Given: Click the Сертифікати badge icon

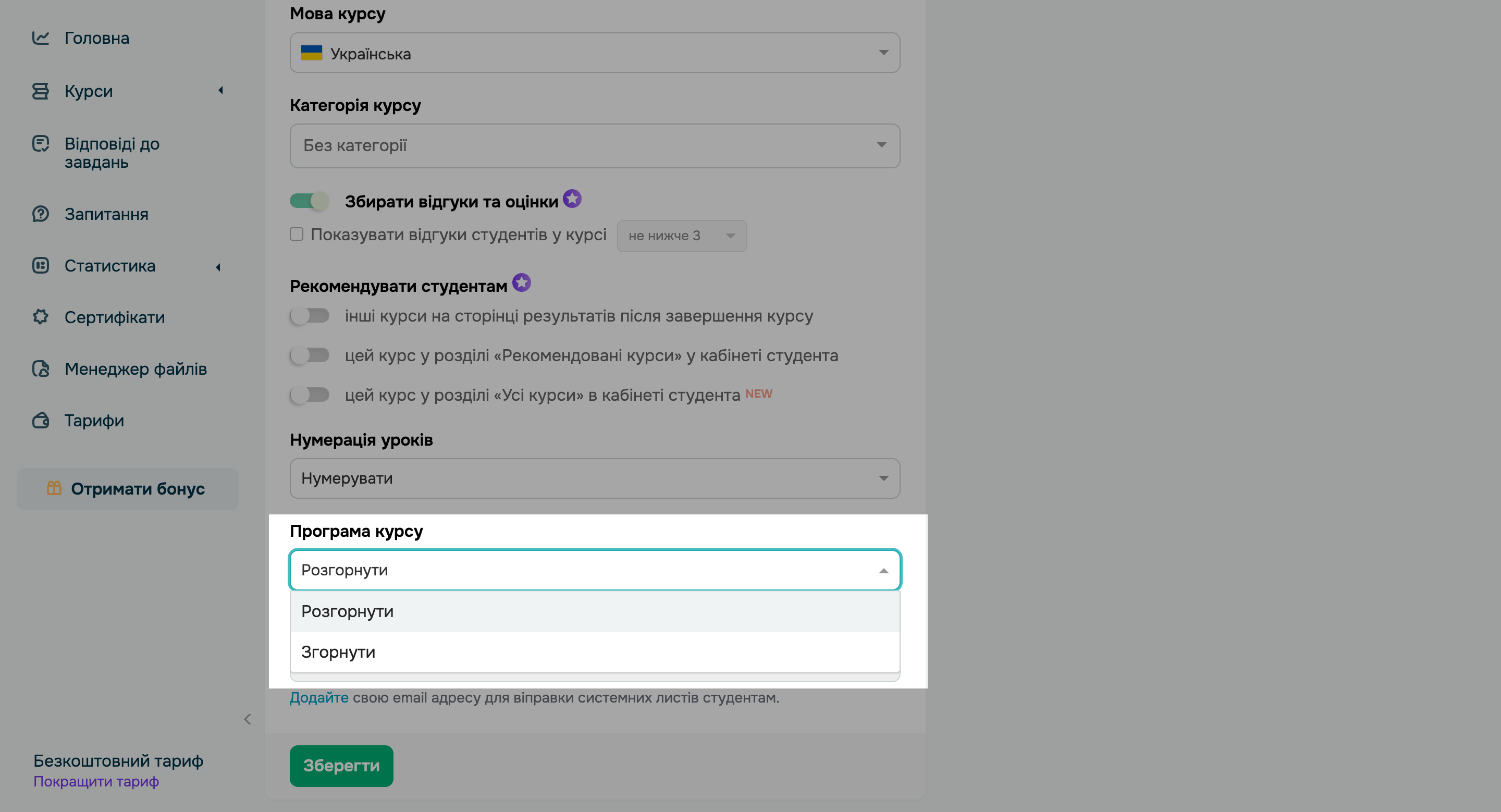Looking at the screenshot, I should [40, 317].
